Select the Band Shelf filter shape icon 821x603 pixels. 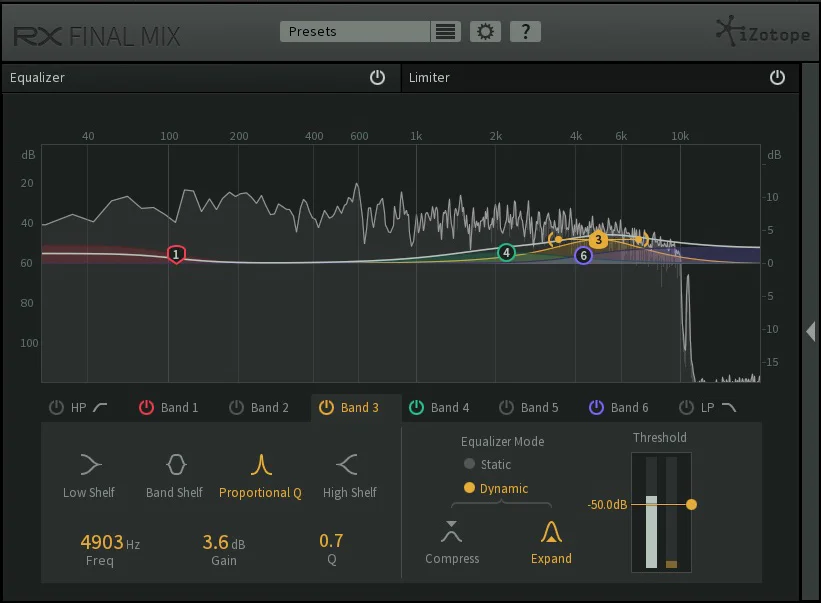click(x=176, y=464)
